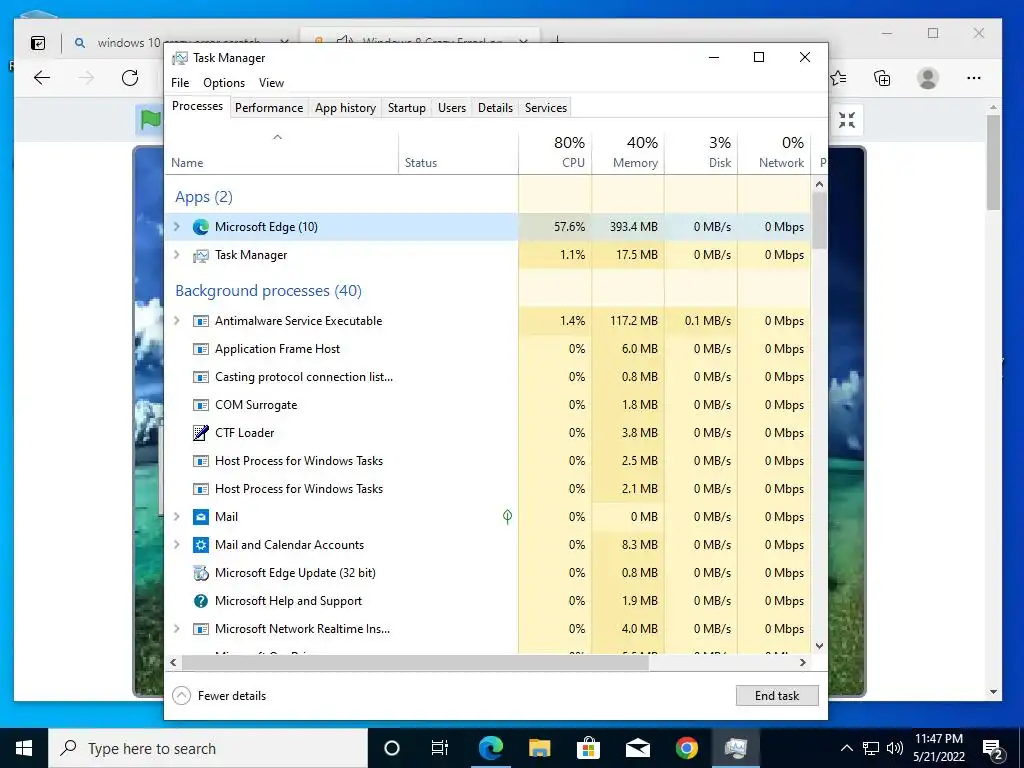This screenshot has width=1024, height=768.
Task: Click the CTF Loader pen icon
Action: click(200, 432)
